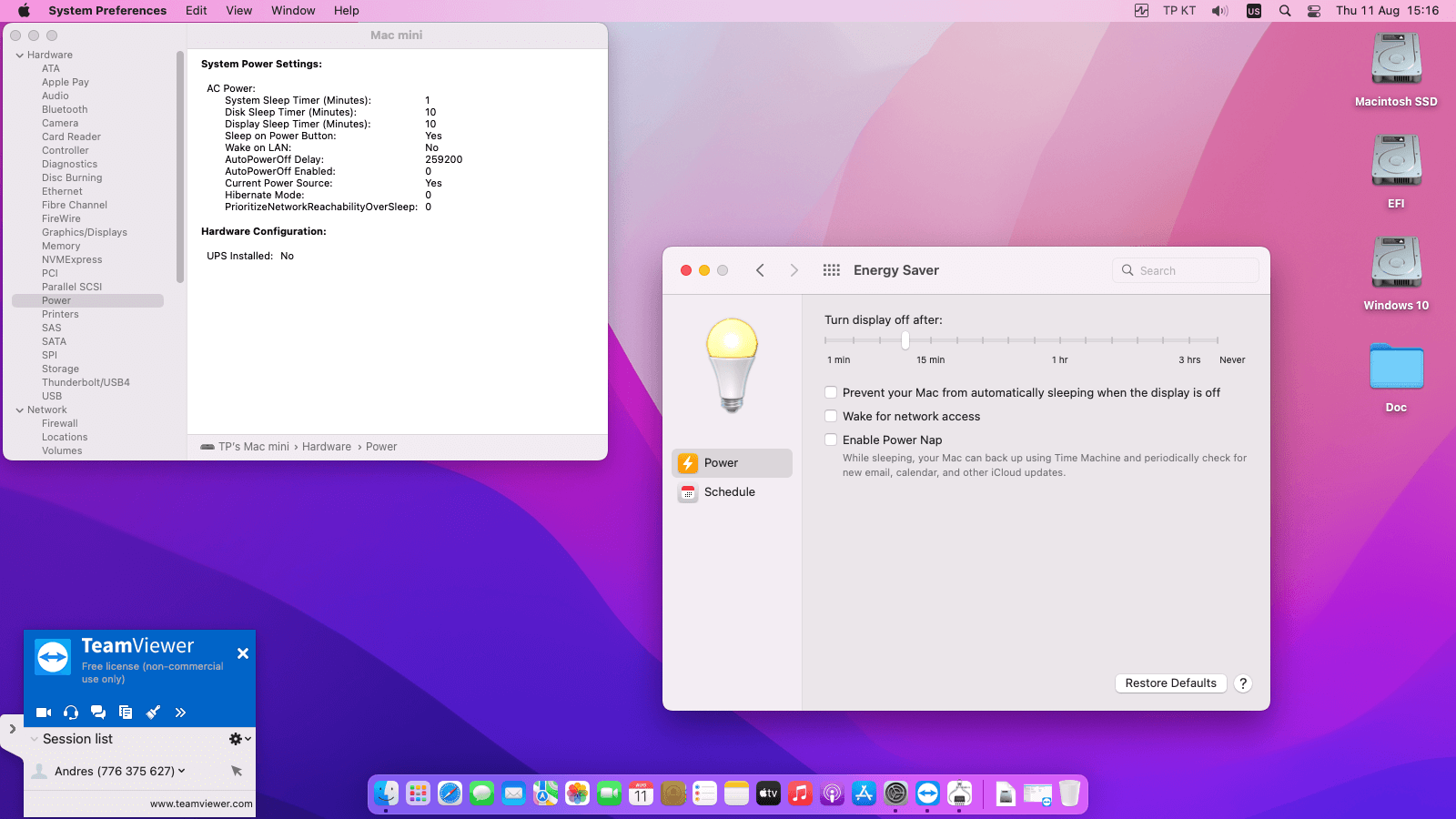Select Power in the Energy Saver sidebar
The image size is (1456, 819).
pyautogui.click(x=733, y=463)
